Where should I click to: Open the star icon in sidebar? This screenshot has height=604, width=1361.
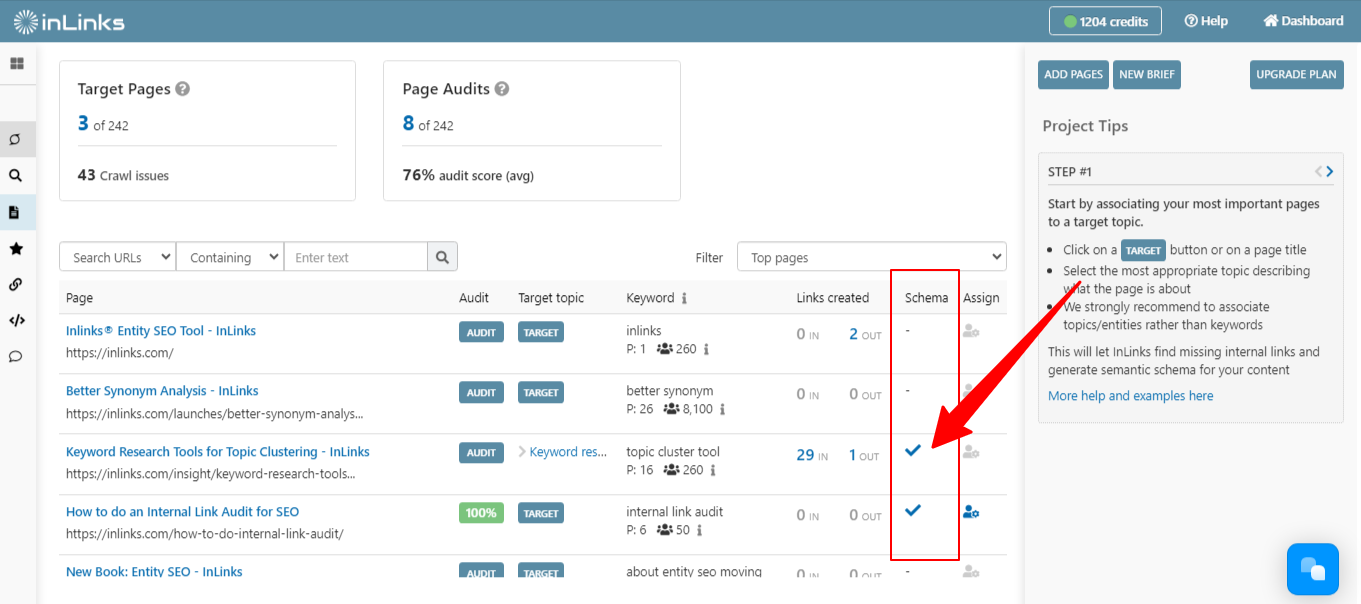16,248
